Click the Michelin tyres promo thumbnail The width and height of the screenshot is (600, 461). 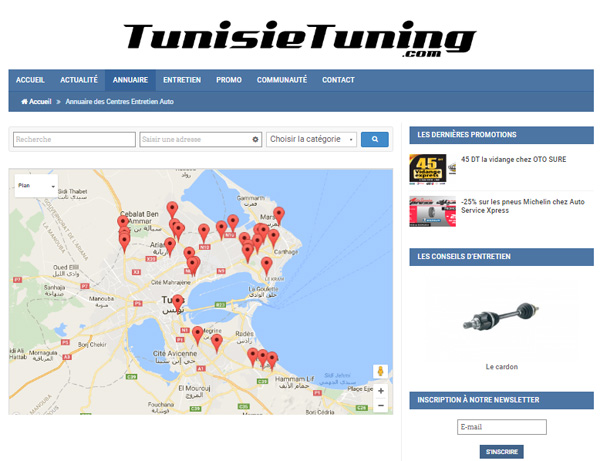pos(432,212)
